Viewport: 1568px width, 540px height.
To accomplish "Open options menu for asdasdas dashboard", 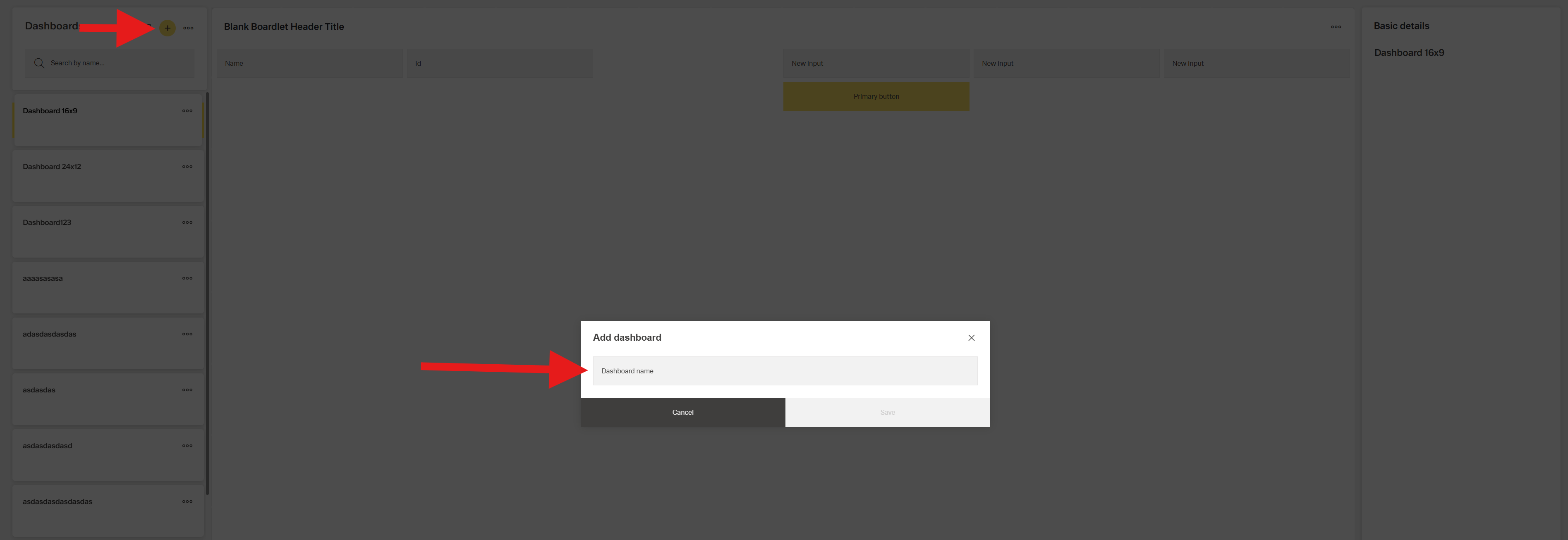I will click(187, 390).
